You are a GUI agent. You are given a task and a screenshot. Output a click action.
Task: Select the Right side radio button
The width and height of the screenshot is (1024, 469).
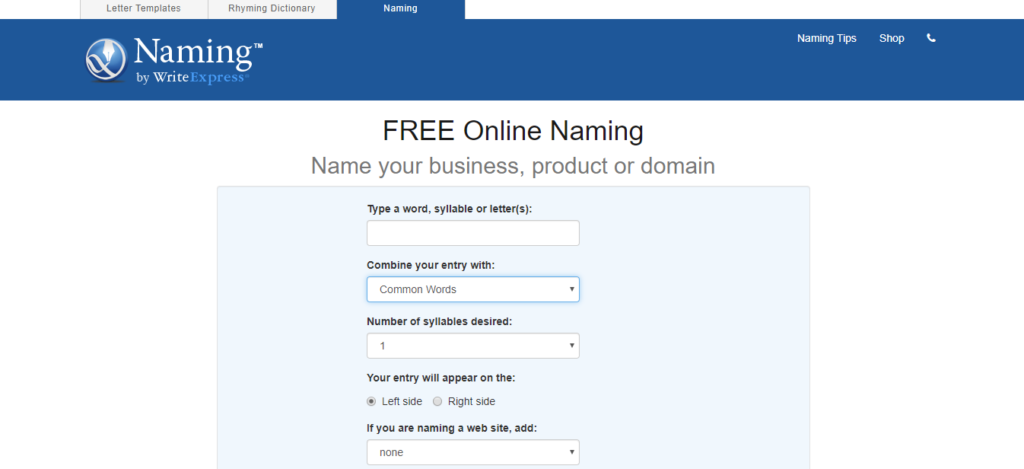click(x=438, y=401)
